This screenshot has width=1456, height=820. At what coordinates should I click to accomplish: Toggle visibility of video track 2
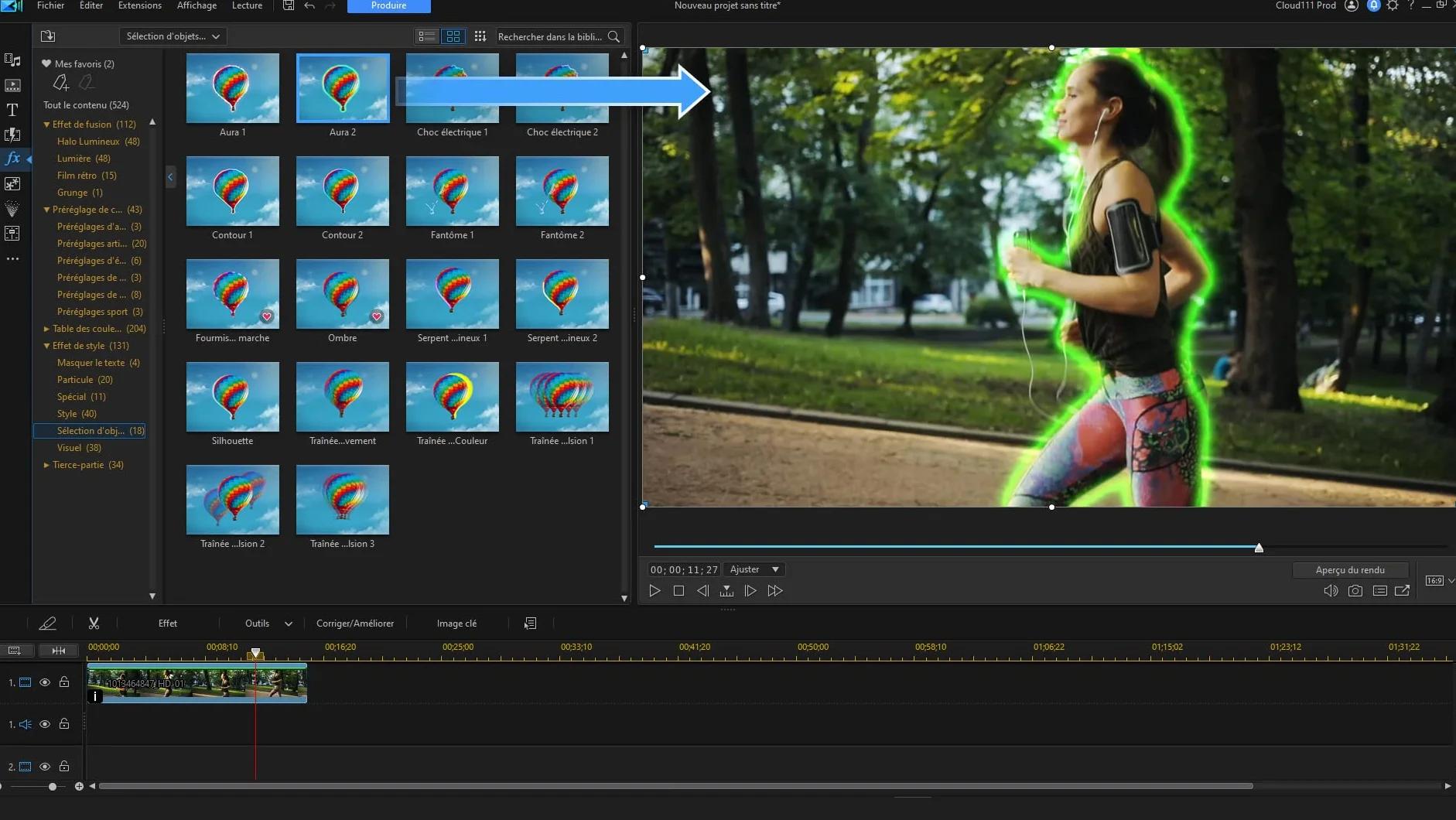click(x=45, y=767)
